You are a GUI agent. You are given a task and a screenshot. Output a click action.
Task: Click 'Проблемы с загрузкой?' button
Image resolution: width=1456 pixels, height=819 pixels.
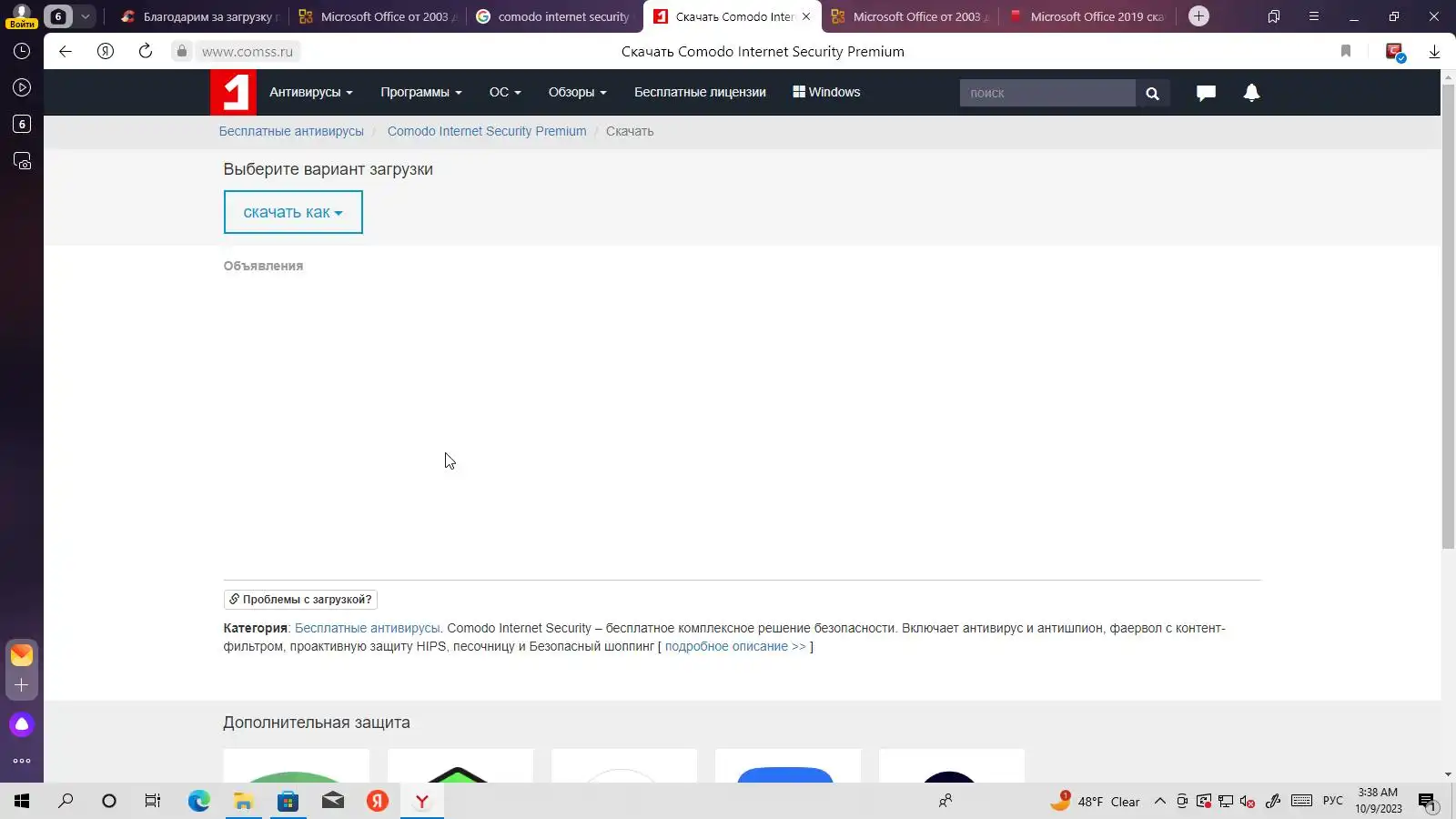(300, 600)
